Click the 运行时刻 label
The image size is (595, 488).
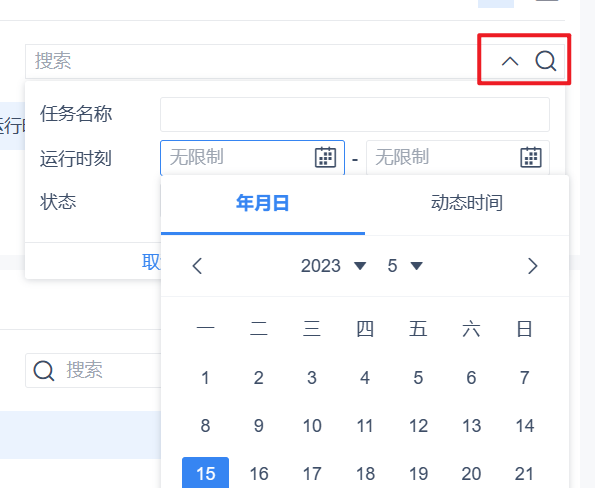coord(76,158)
